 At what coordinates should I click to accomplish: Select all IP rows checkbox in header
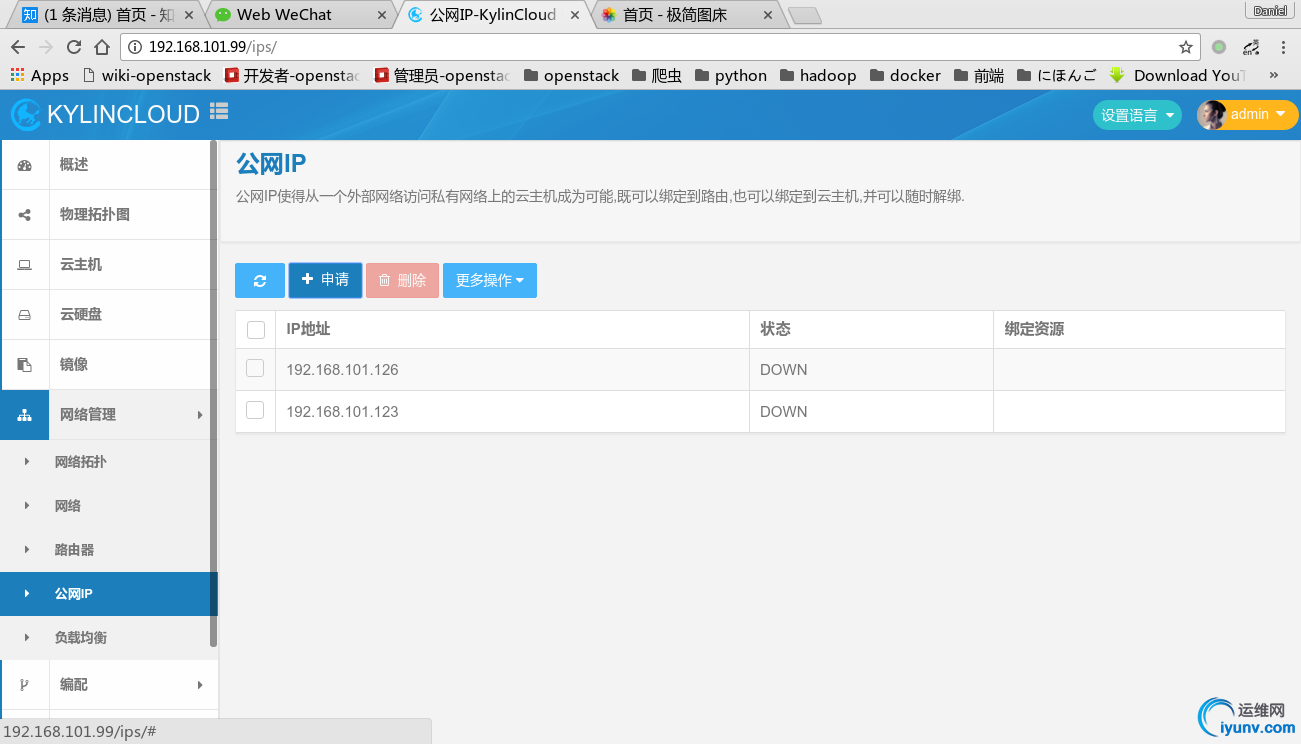coord(256,330)
